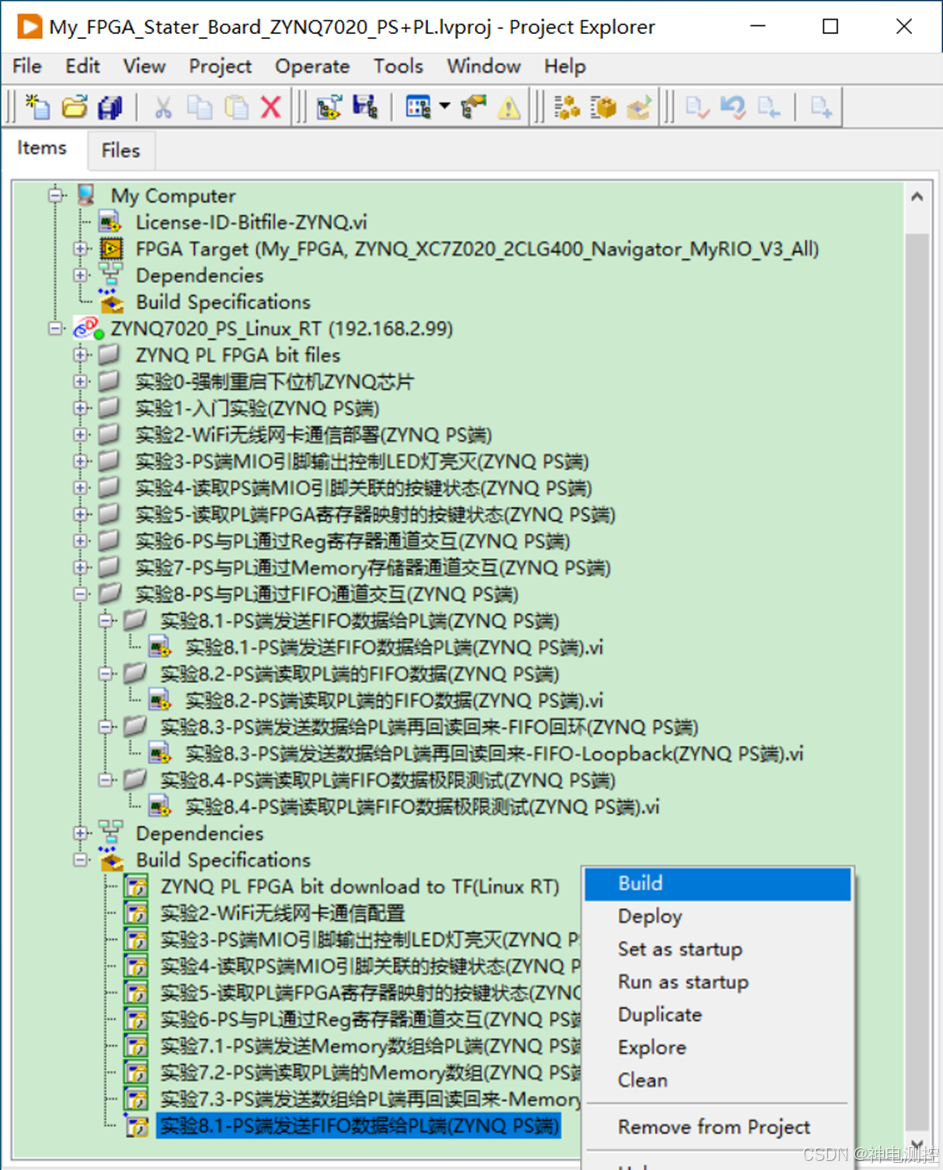Image resolution: width=943 pixels, height=1170 pixels.
Task: Click the red Delete X icon
Action: coord(271,107)
